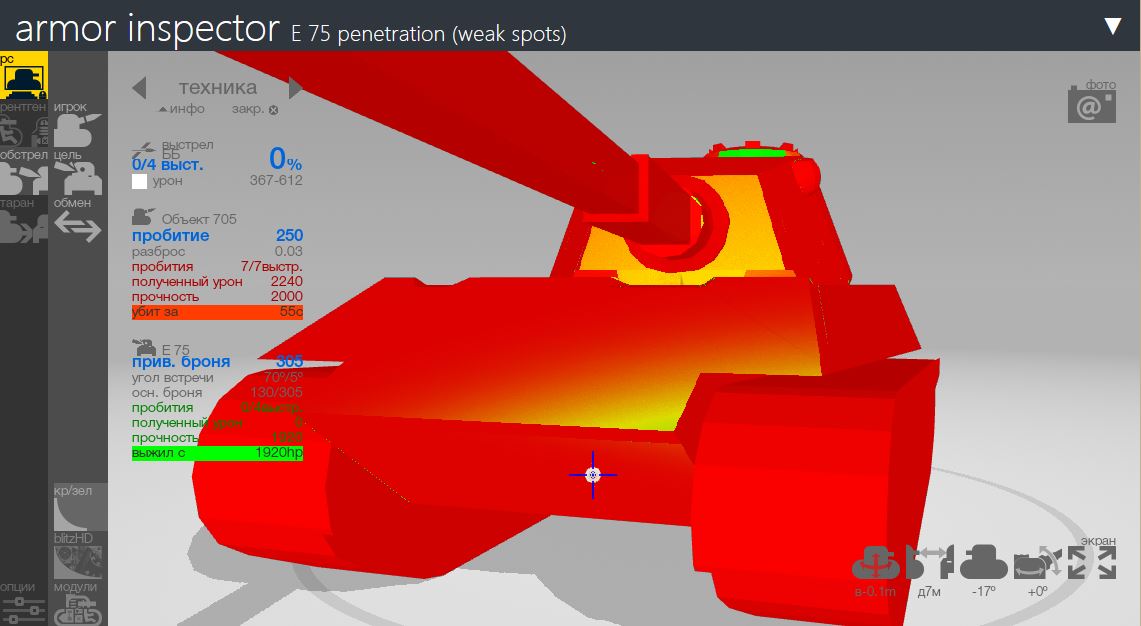Click the armor inspector title text

tap(147, 28)
